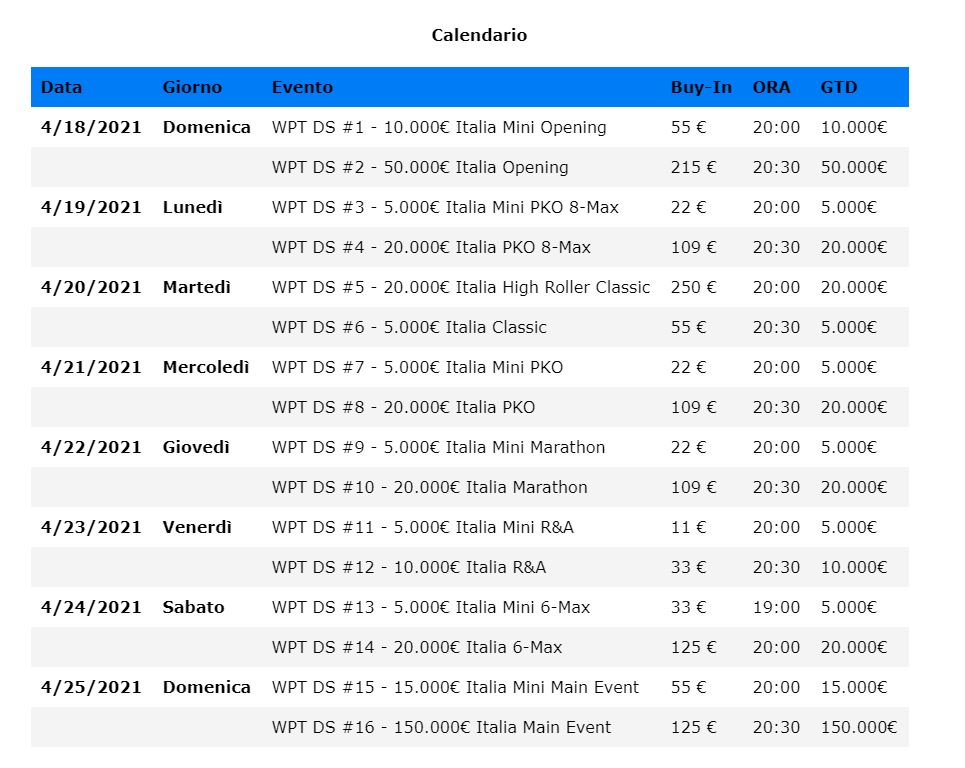Select 20:00 time for event #15
Image resolution: width=965 pixels, height=768 pixels.
pyautogui.click(x=776, y=687)
